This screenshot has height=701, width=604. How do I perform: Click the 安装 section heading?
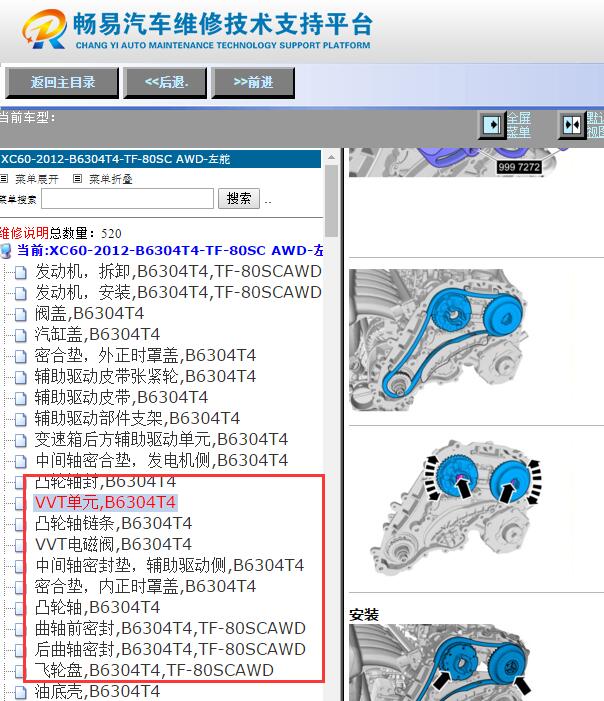tap(364, 614)
